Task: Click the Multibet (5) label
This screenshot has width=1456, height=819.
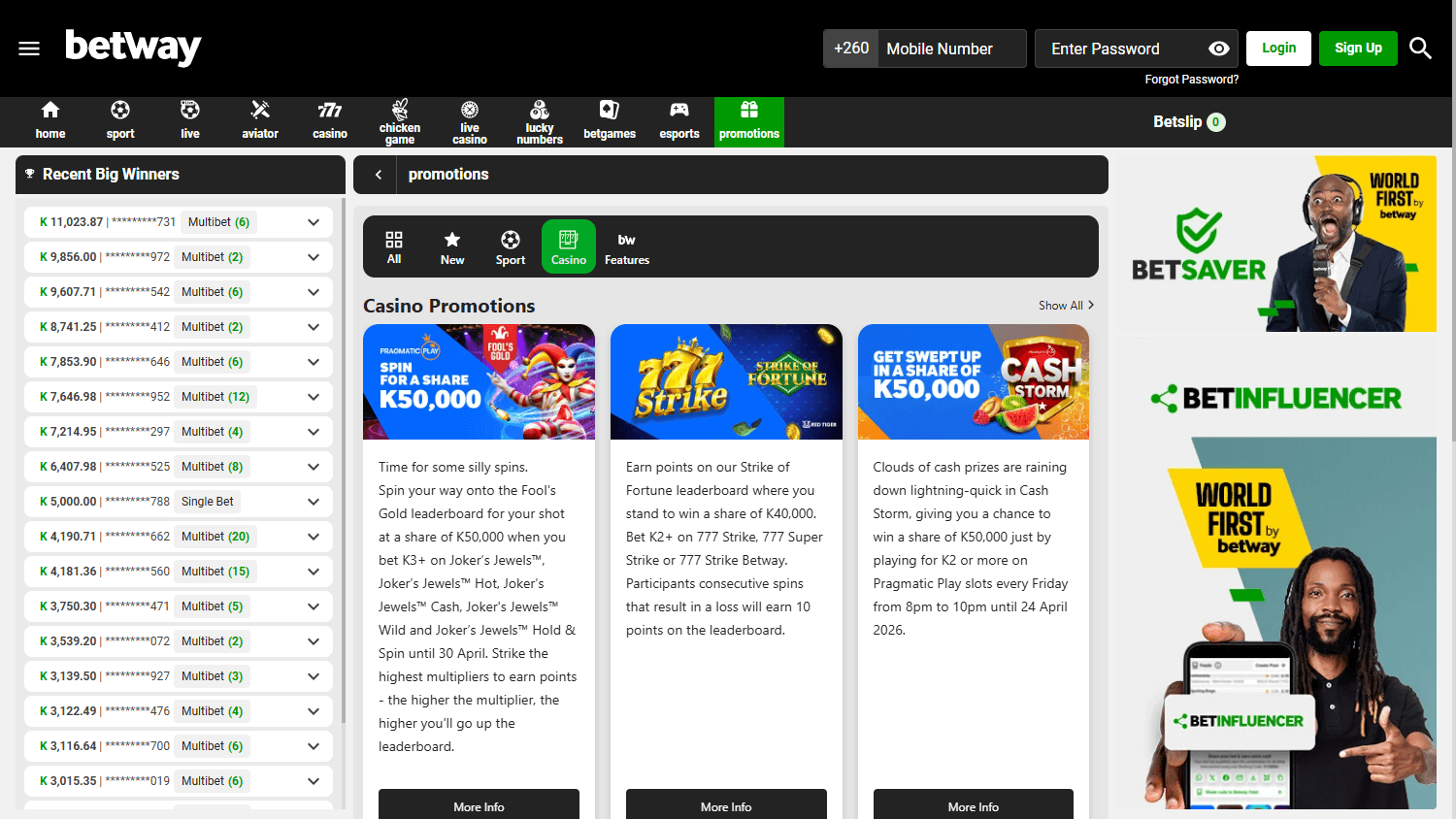Action: click(x=213, y=606)
